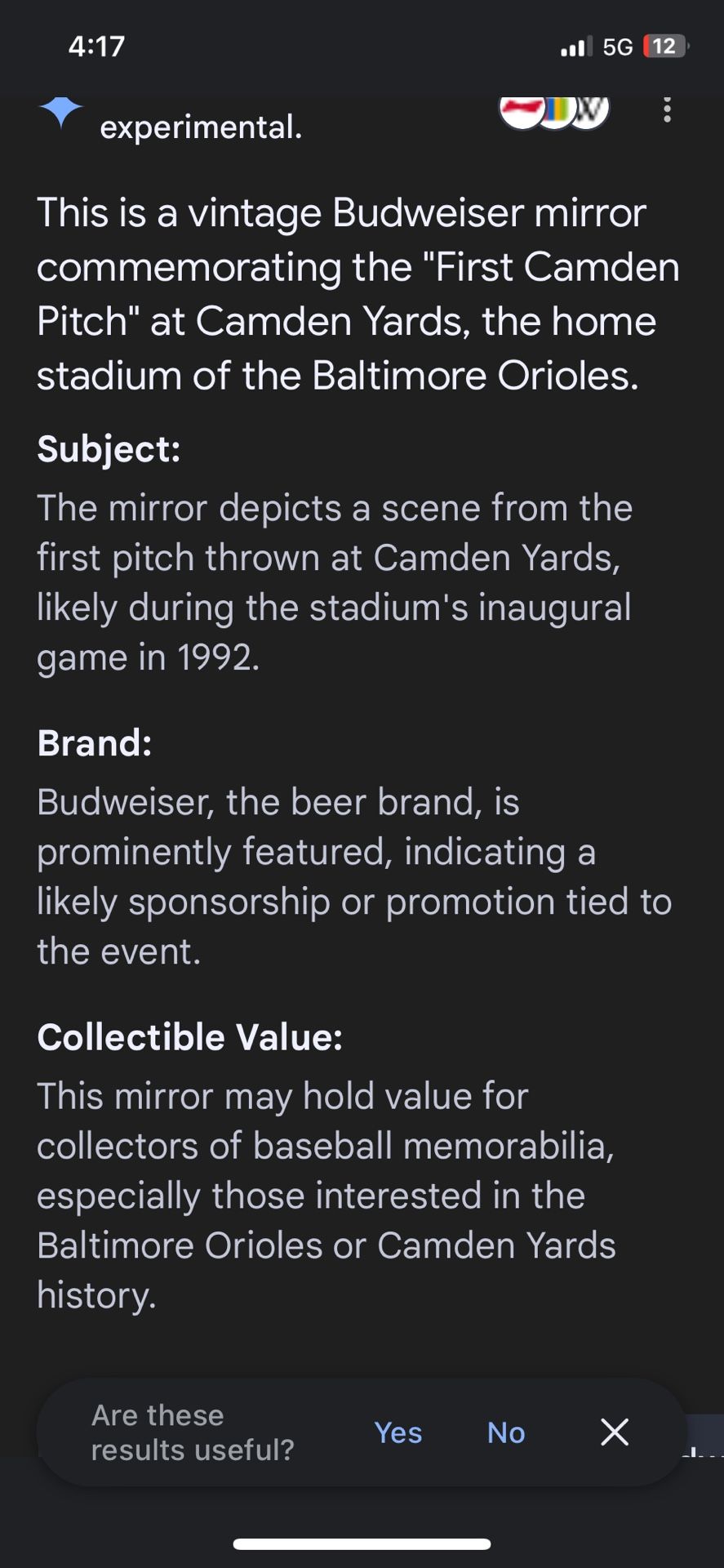Tap the 5G network indicator
Viewport: 724px width, 1568px height.
point(618,47)
